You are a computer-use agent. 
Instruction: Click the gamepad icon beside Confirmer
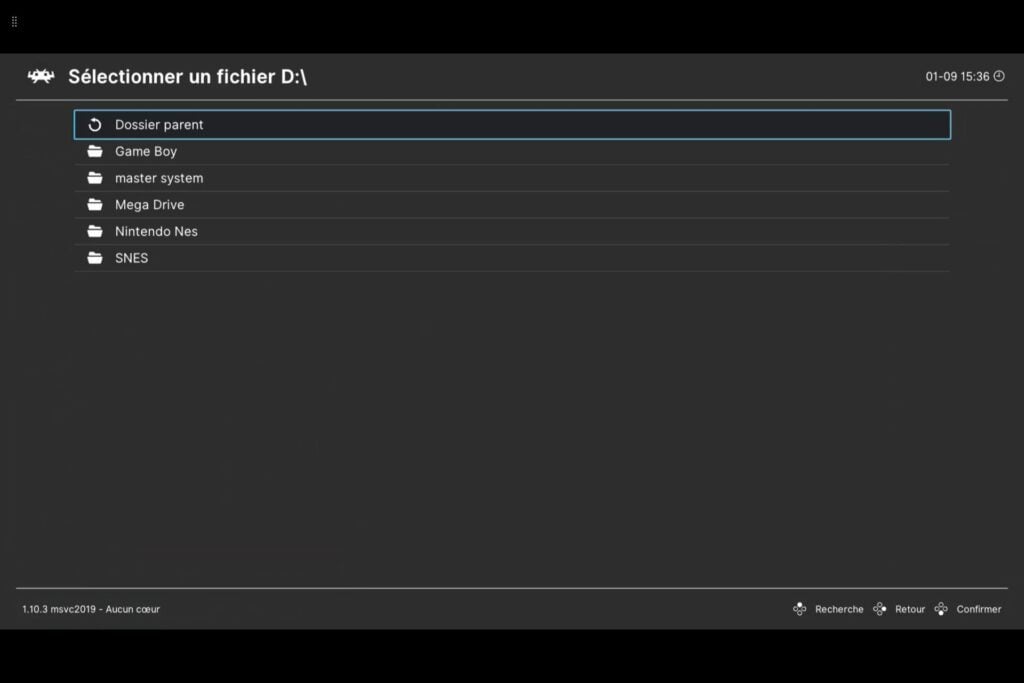point(941,609)
